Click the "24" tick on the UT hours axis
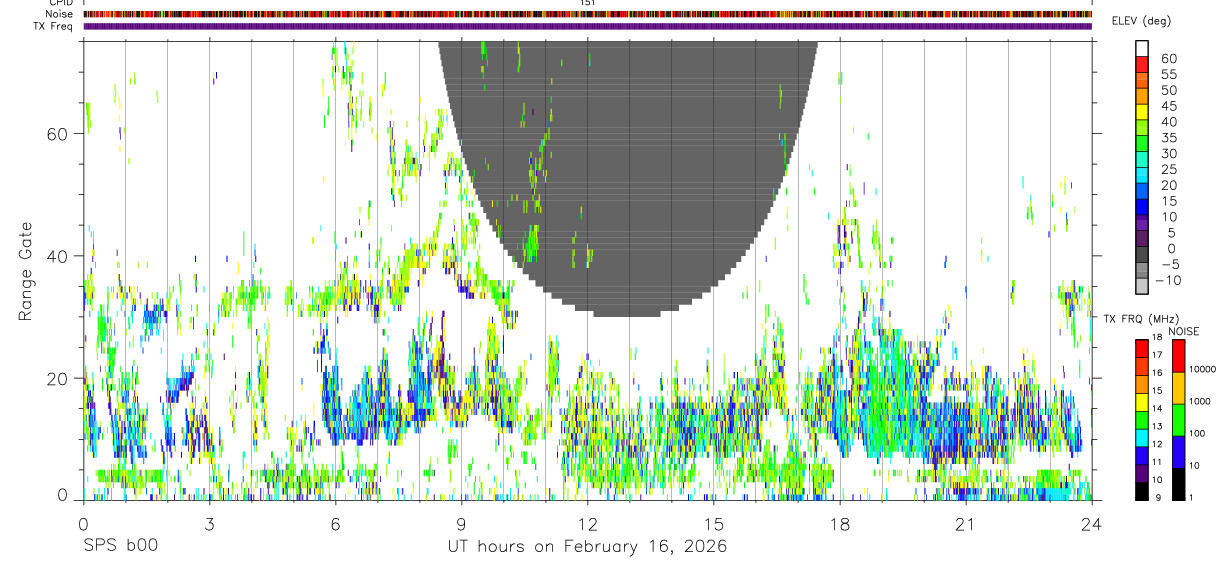The image size is (1228, 567). pyautogui.click(x=1091, y=524)
